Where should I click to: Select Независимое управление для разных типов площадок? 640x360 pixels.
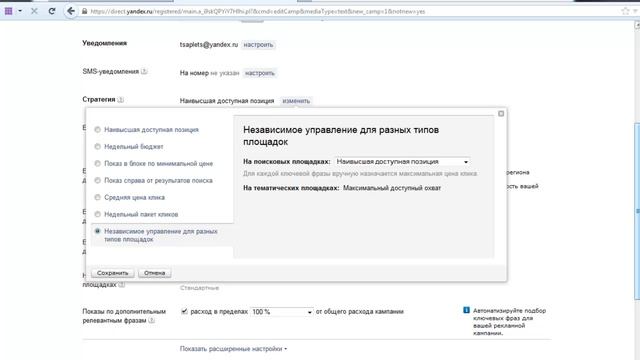click(98, 231)
